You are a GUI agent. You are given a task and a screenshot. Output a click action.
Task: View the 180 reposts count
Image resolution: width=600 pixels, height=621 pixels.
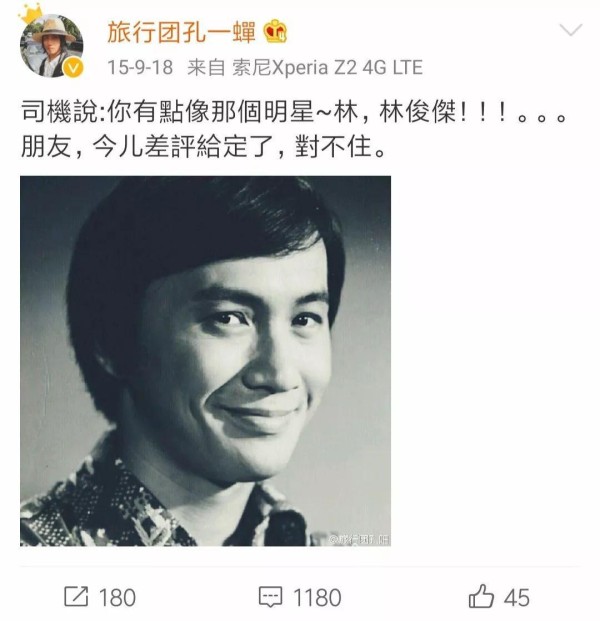[x=117, y=597]
